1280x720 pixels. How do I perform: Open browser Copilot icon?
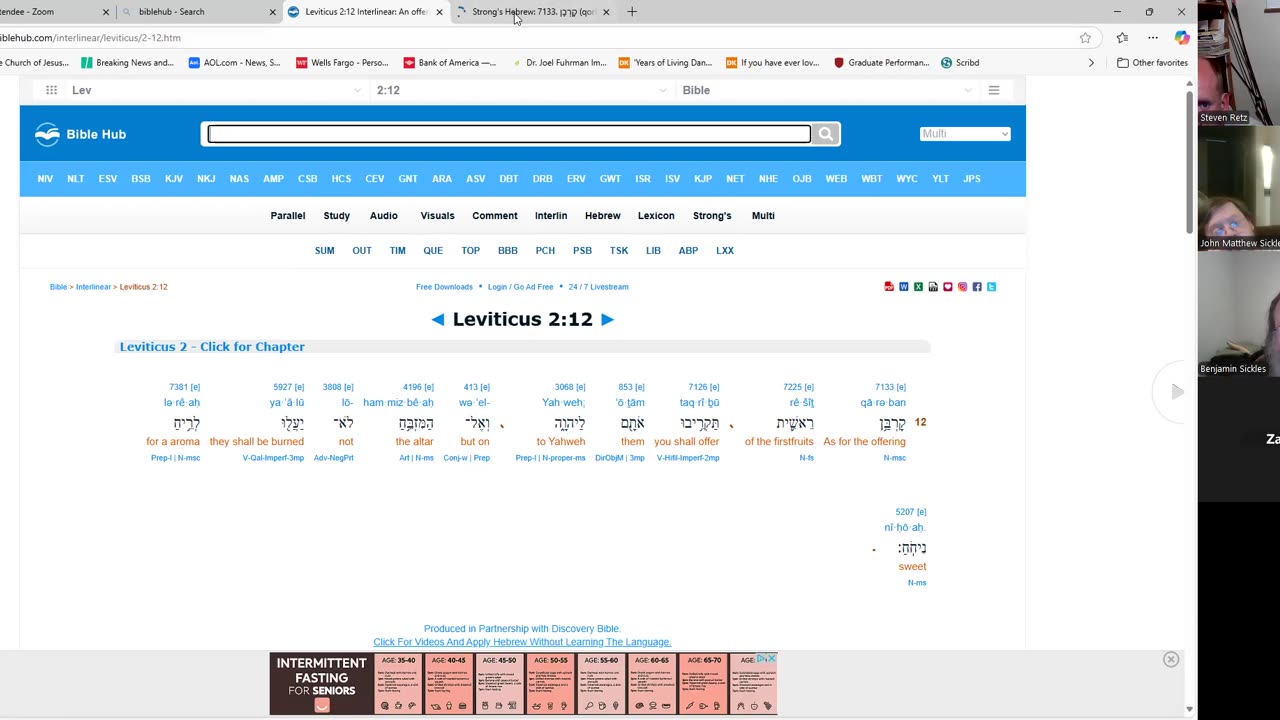pos(1182,38)
